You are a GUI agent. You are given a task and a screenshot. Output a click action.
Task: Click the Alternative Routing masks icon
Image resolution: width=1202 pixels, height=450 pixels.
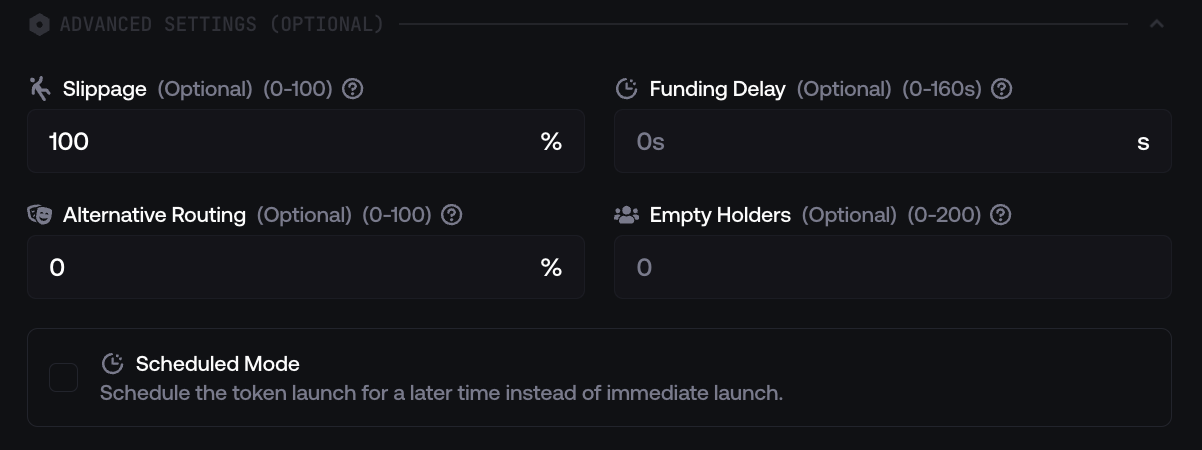40,215
